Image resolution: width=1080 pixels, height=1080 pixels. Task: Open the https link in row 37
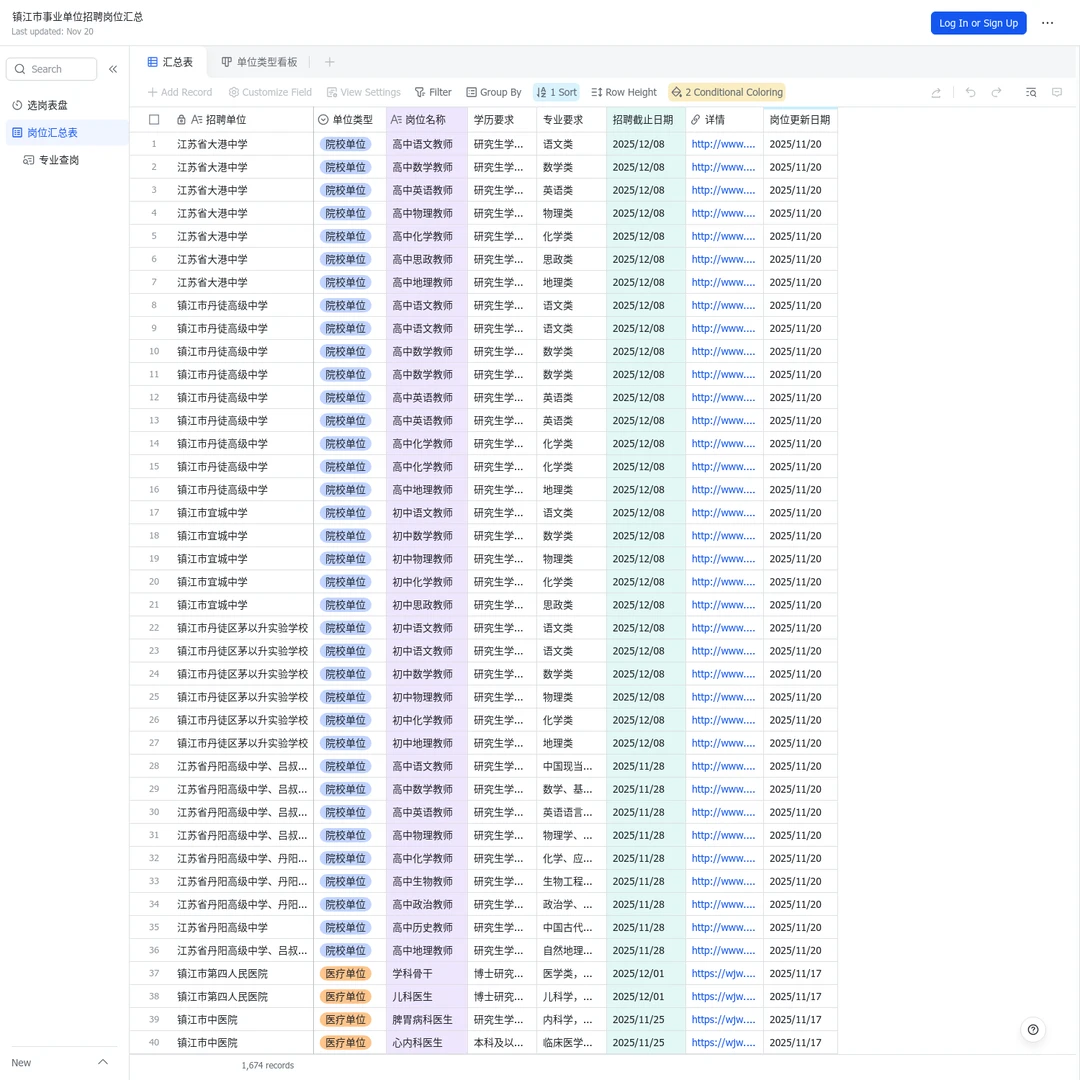click(723, 973)
